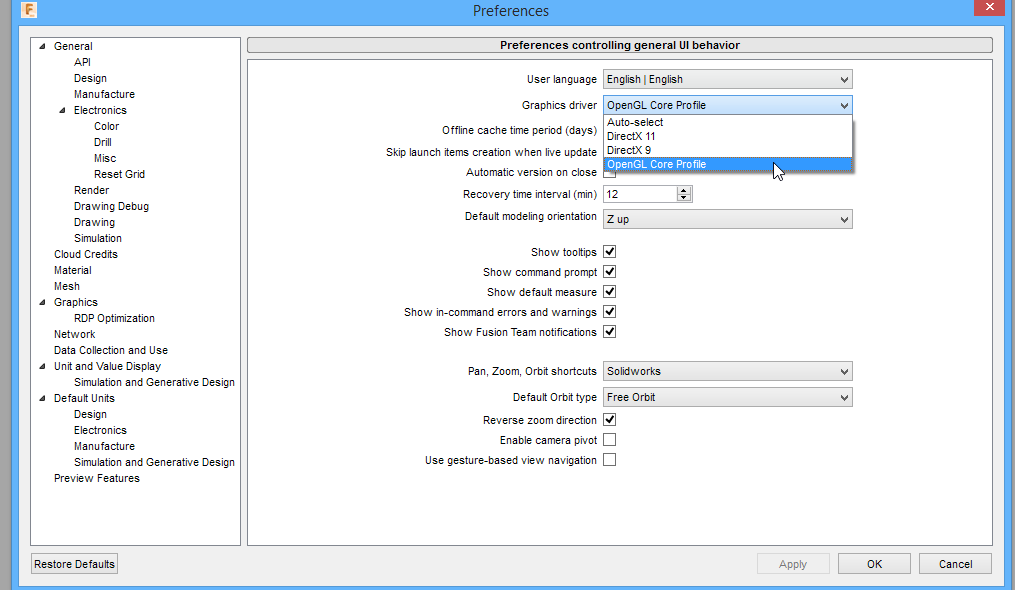Increase Recovery time interval with up arrow
Screen dimensions: 1015x590
(684, 190)
